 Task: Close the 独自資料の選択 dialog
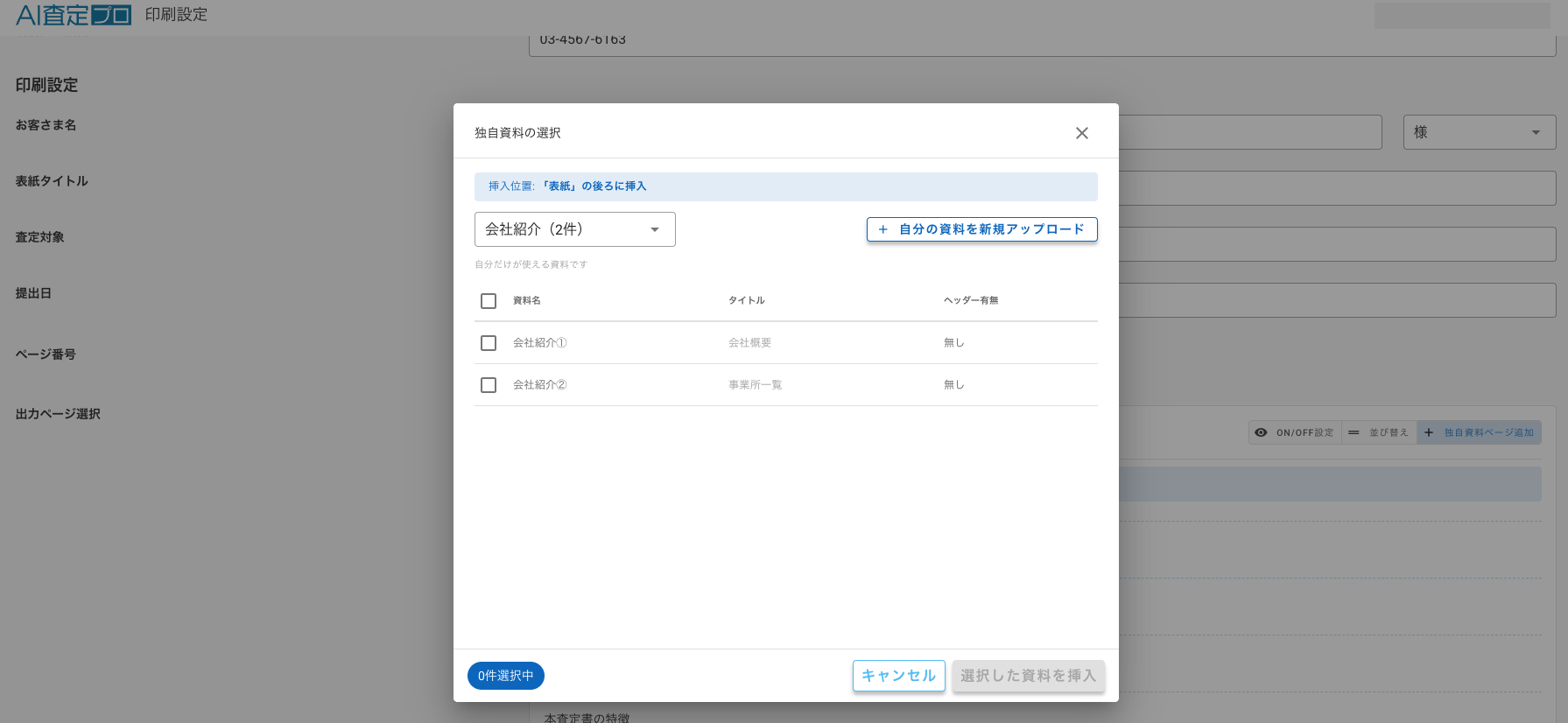(1082, 133)
